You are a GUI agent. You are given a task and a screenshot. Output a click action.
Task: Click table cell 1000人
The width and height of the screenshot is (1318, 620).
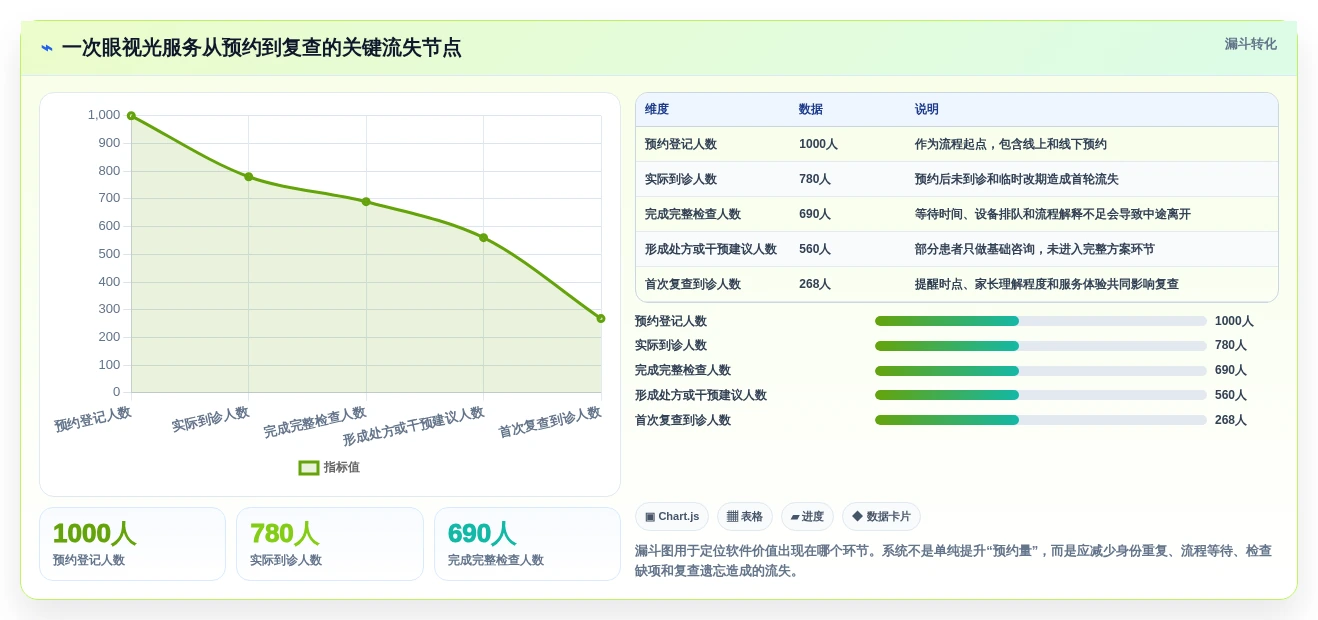[x=818, y=145]
